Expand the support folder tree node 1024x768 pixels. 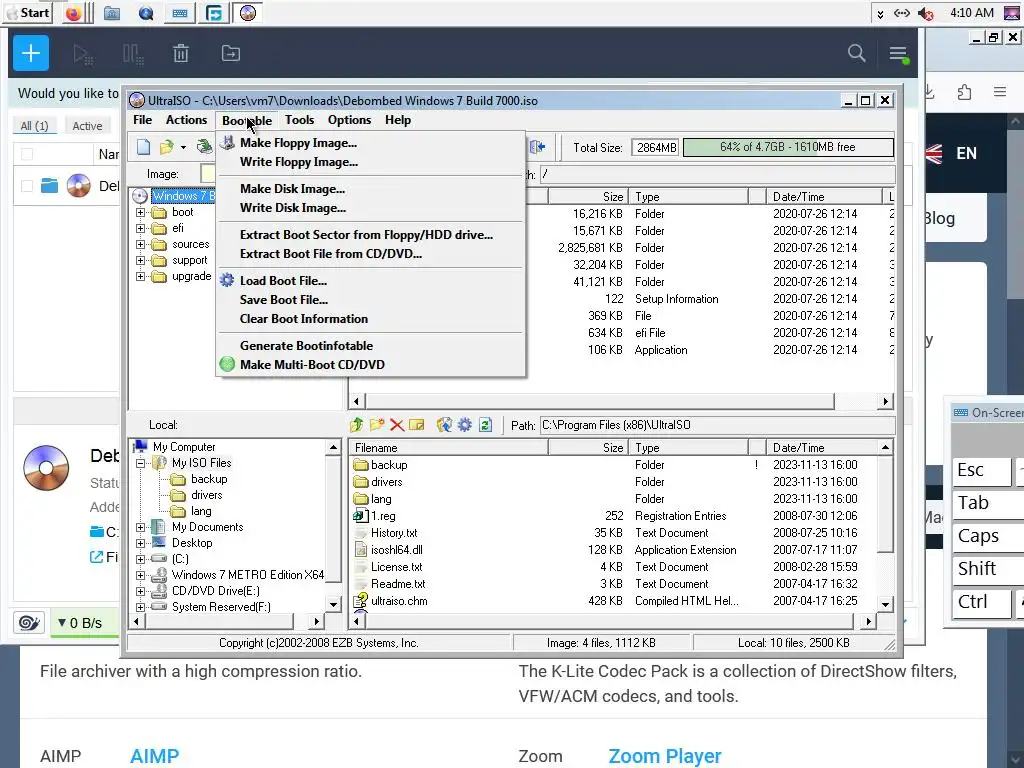(140, 261)
